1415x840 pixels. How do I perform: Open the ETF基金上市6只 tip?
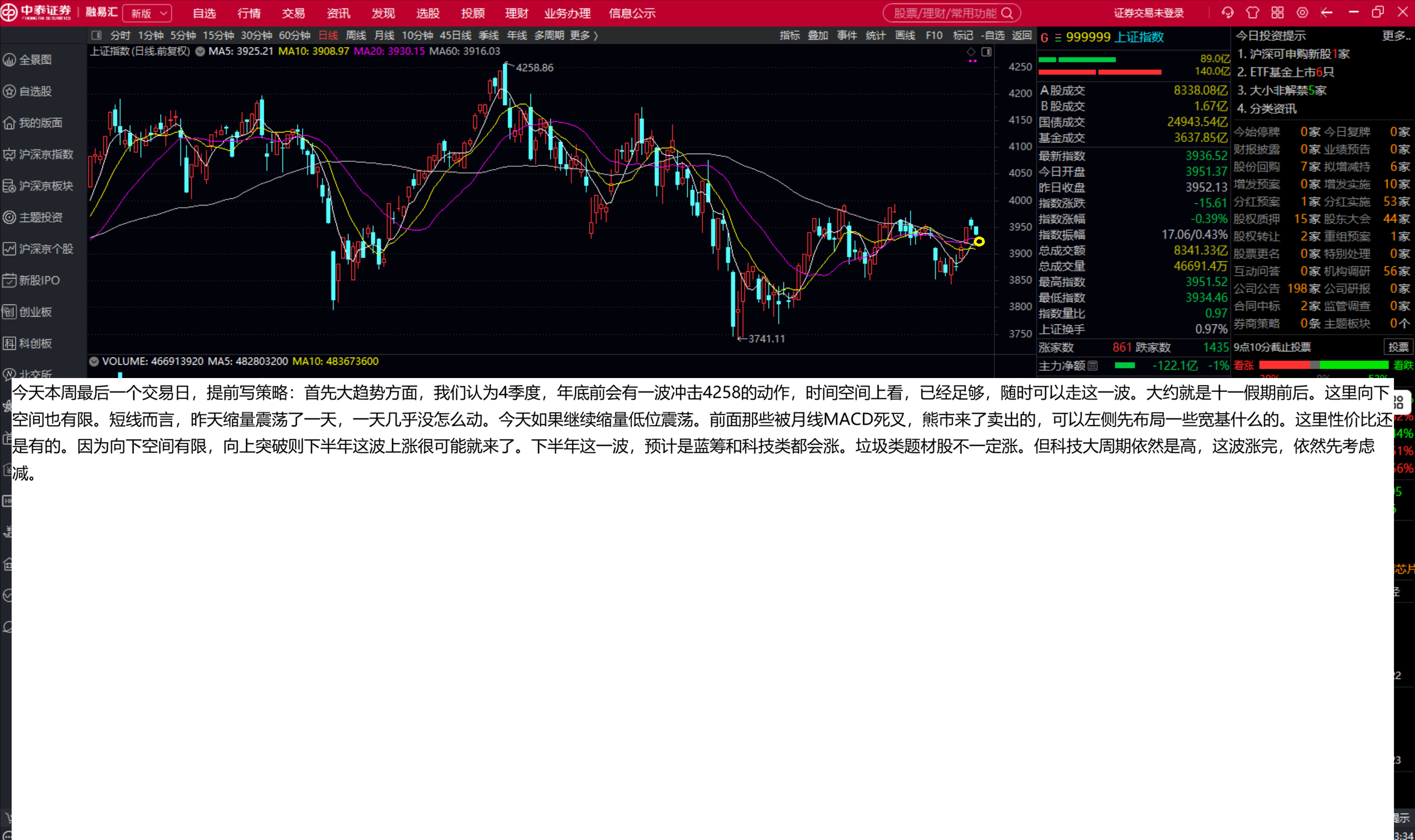pos(1286,72)
